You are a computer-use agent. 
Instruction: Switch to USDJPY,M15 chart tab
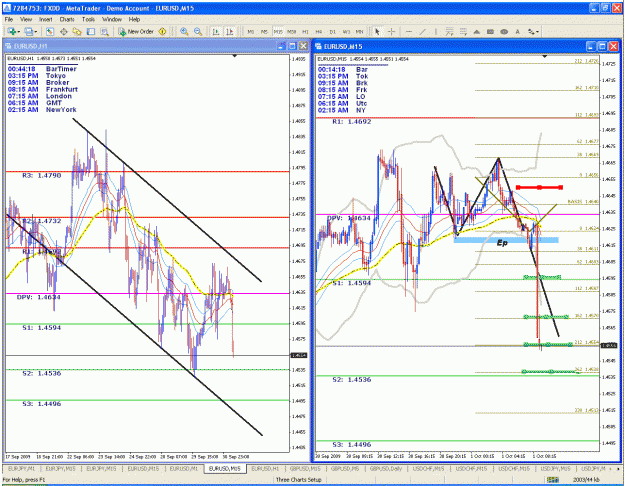[556, 469]
